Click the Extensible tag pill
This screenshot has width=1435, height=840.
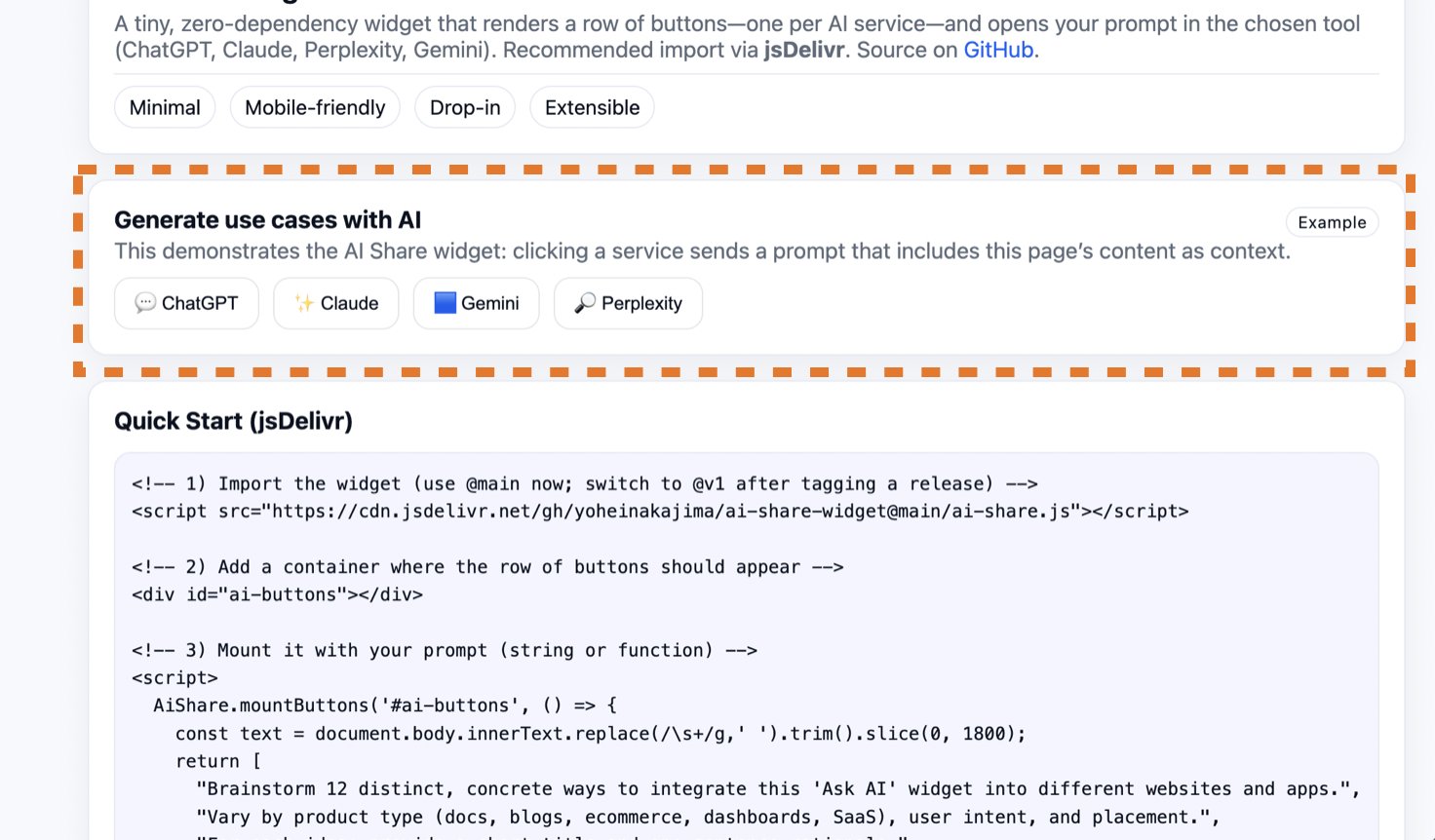(592, 107)
